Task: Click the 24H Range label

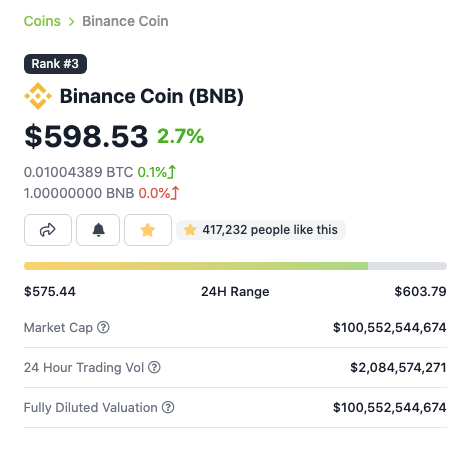Action: coord(235,291)
